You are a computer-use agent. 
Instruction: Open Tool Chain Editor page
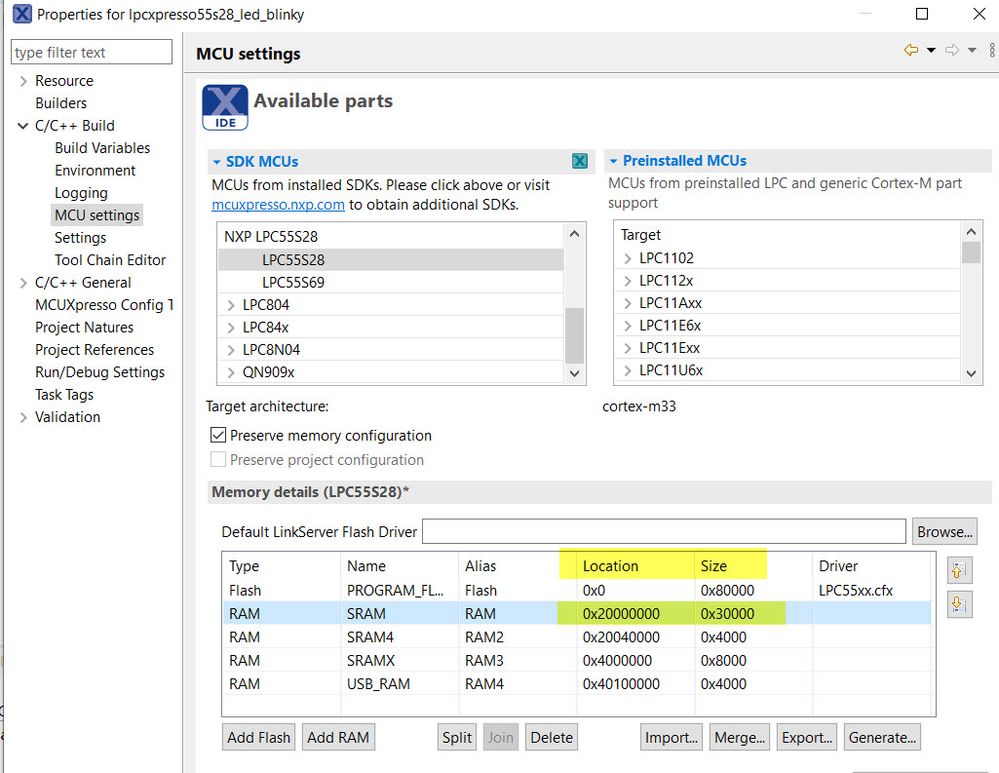pos(110,260)
